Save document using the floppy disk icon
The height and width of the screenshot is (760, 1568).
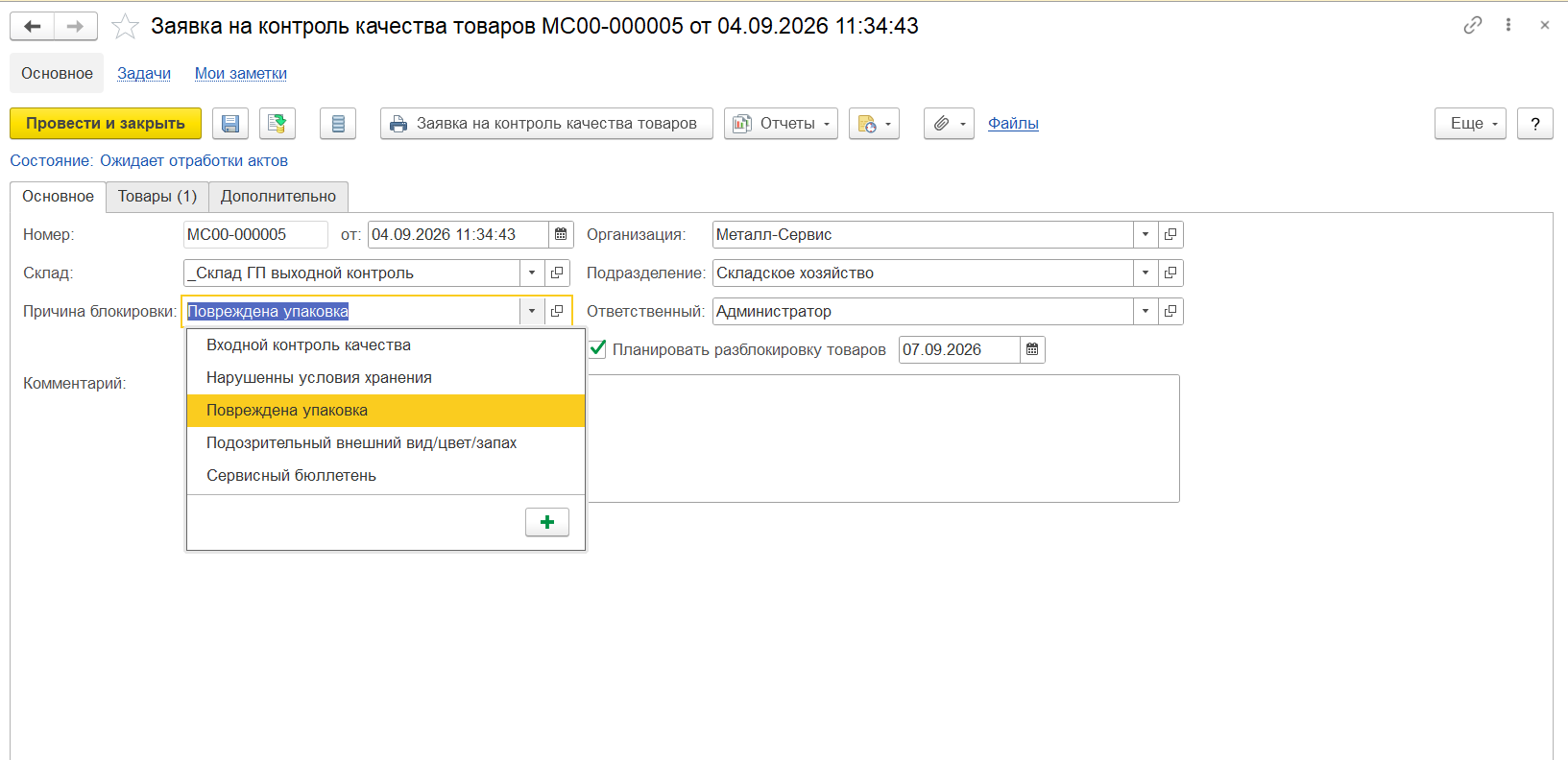coord(230,124)
